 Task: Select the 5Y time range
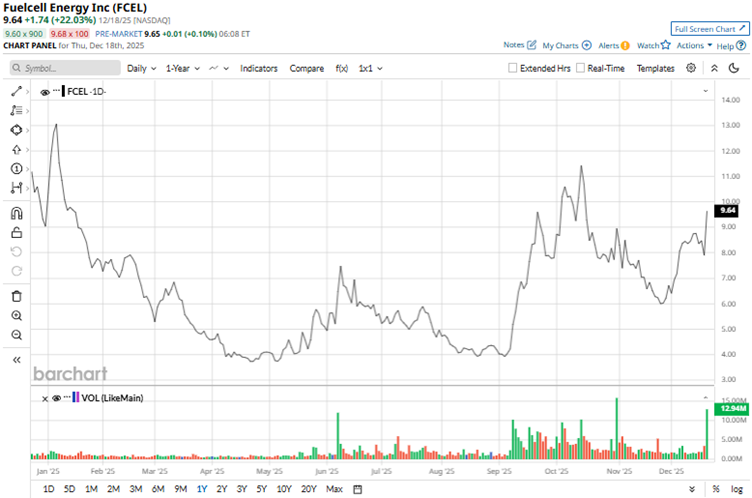click(261, 489)
